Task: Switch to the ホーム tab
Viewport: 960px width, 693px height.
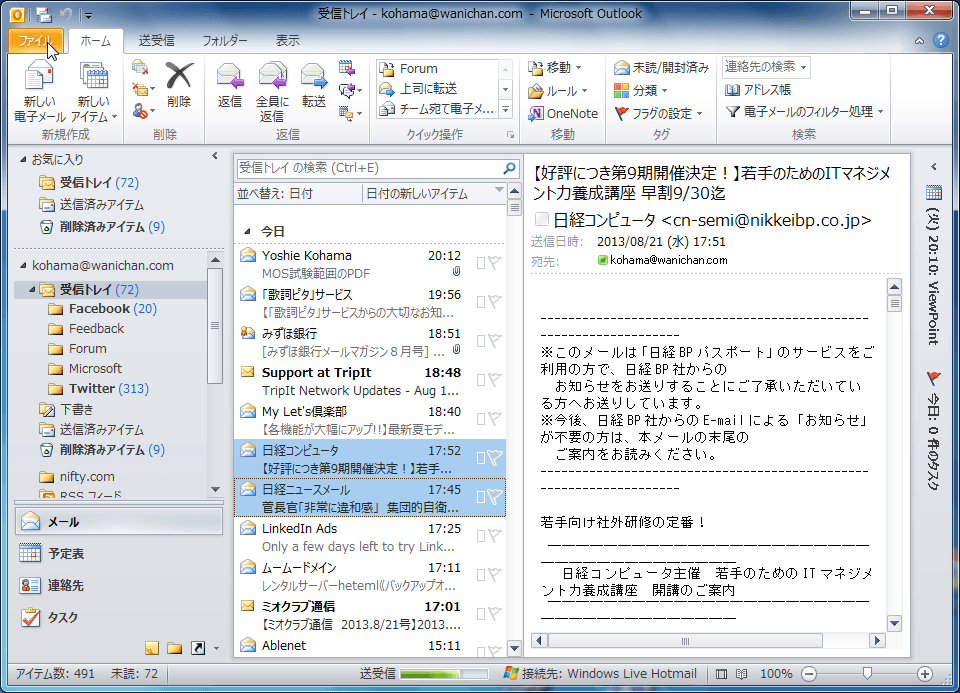Action: point(96,40)
